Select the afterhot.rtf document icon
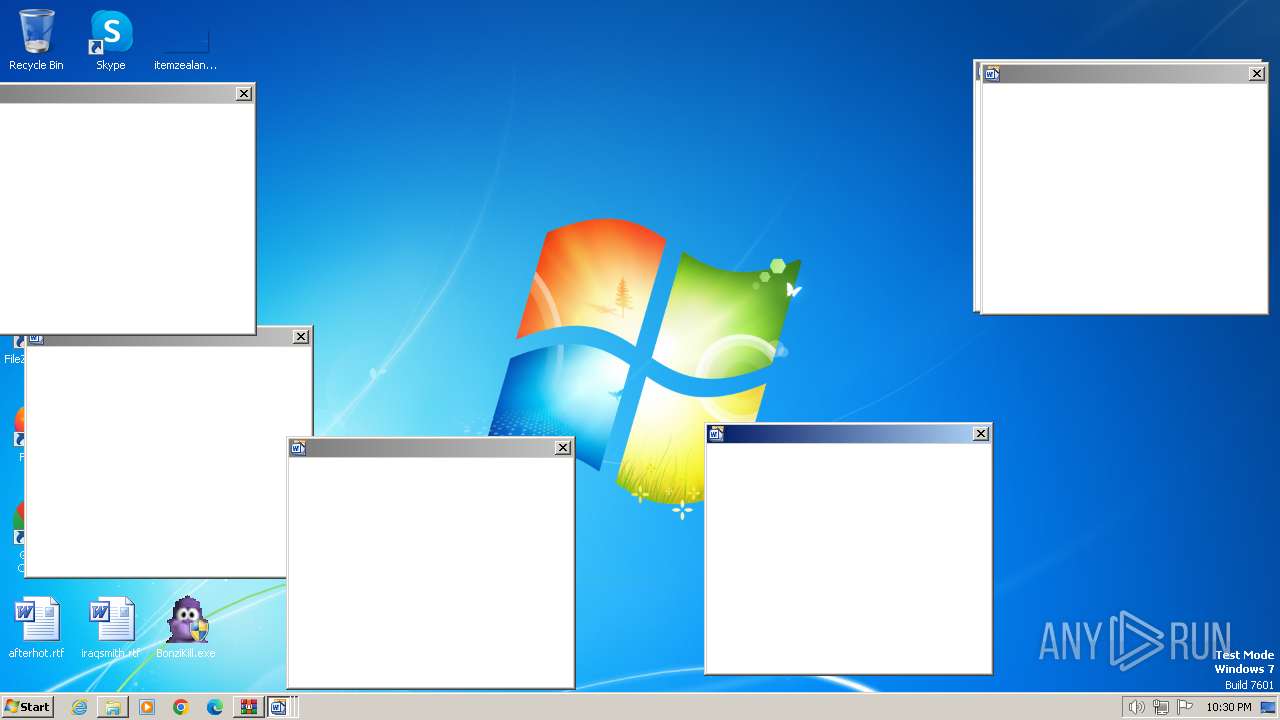 click(37, 628)
